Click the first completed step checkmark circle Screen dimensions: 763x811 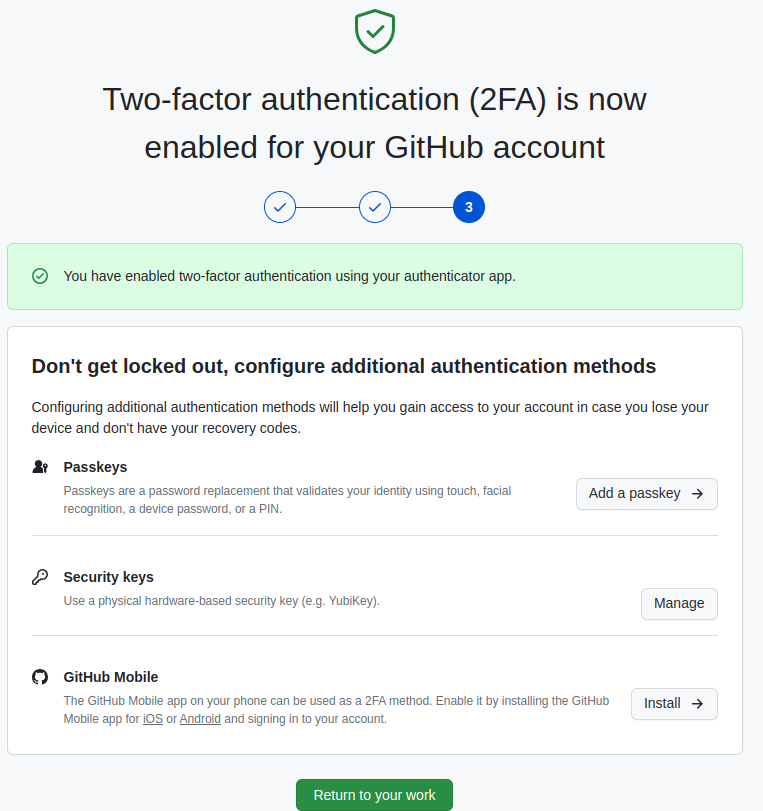click(x=280, y=207)
